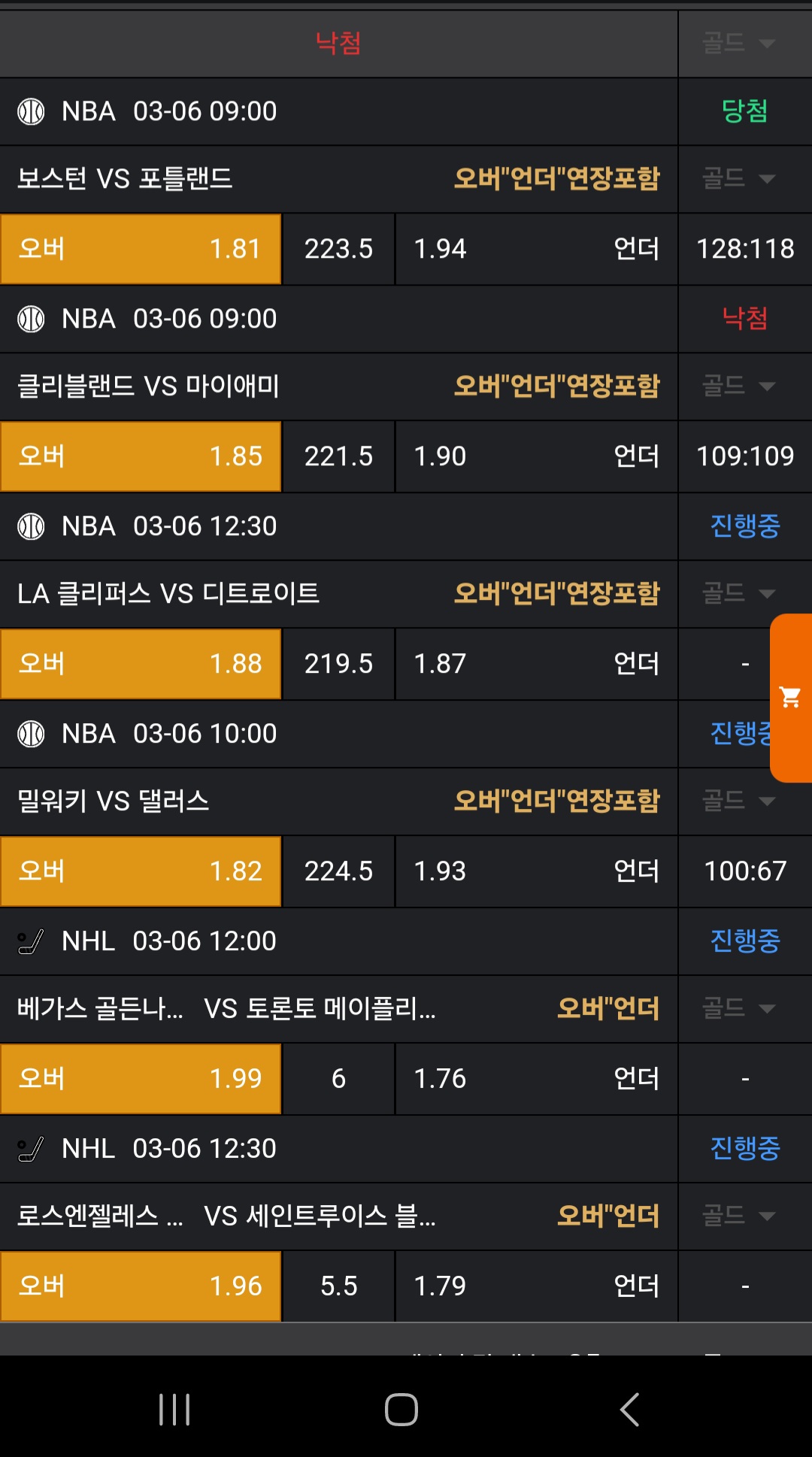Select 오버 1.81 for 보스턴 VS 포틀랜드
The height and width of the screenshot is (1457, 812).
point(141,249)
